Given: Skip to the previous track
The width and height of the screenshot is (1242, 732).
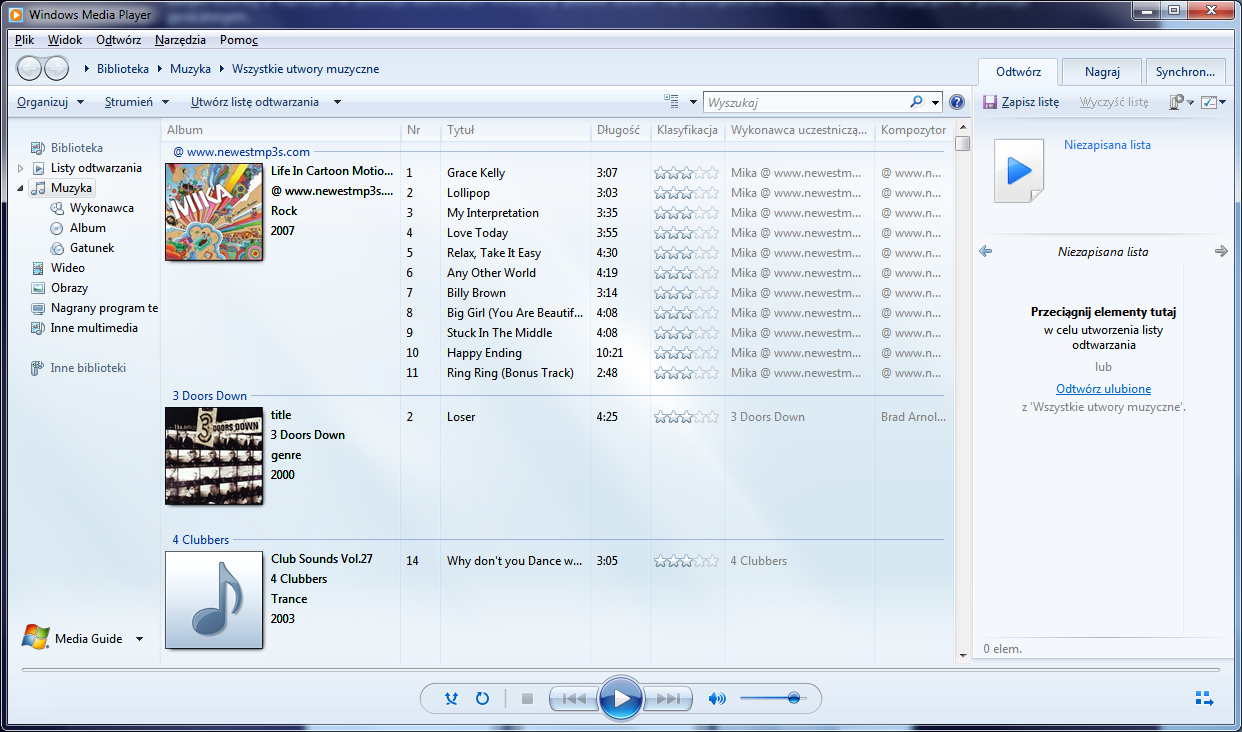Looking at the screenshot, I should pyautogui.click(x=574, y=699).
